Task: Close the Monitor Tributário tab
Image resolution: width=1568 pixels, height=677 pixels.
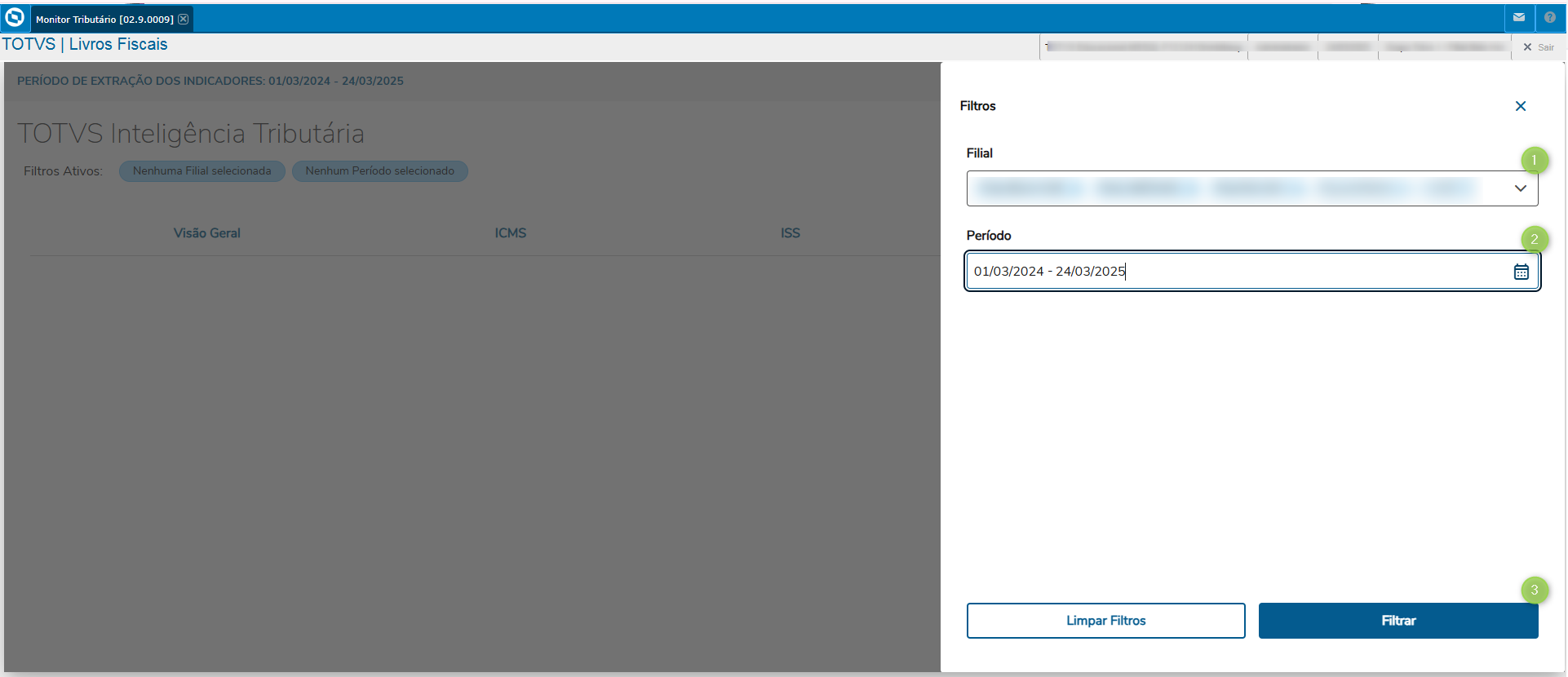Action: click(184, 19)
